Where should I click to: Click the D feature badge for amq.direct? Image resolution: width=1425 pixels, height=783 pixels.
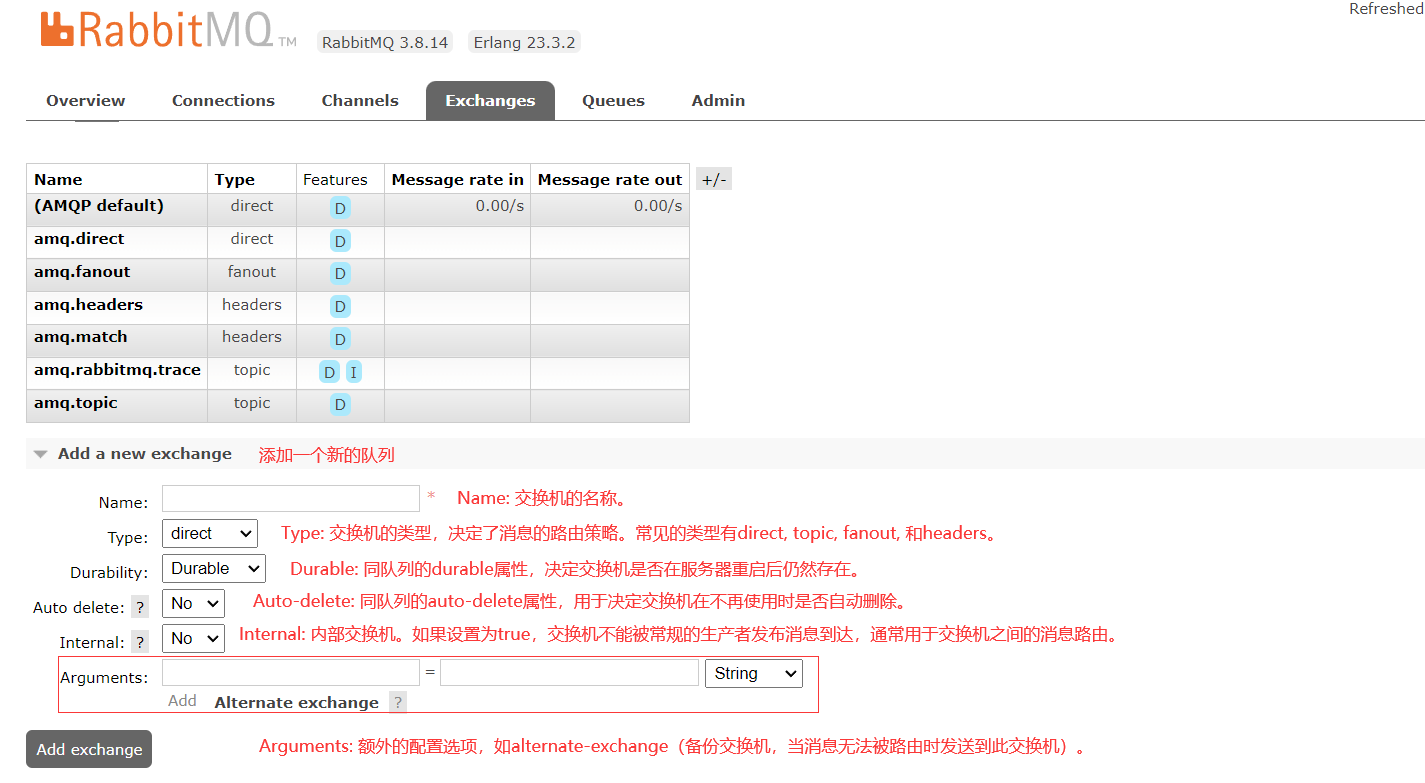point(341,241)
